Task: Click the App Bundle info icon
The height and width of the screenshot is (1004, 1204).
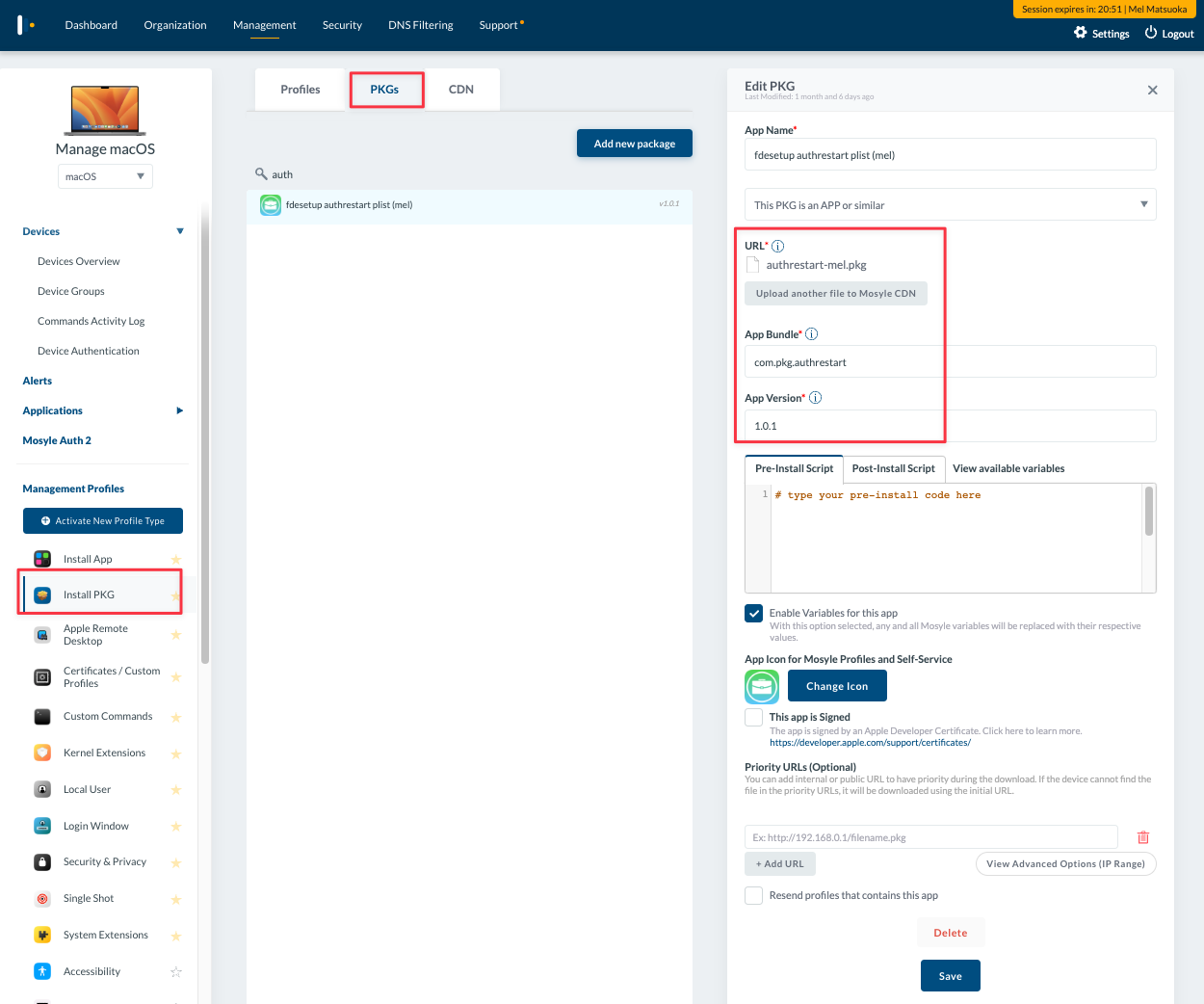Action: pos(812,334)
